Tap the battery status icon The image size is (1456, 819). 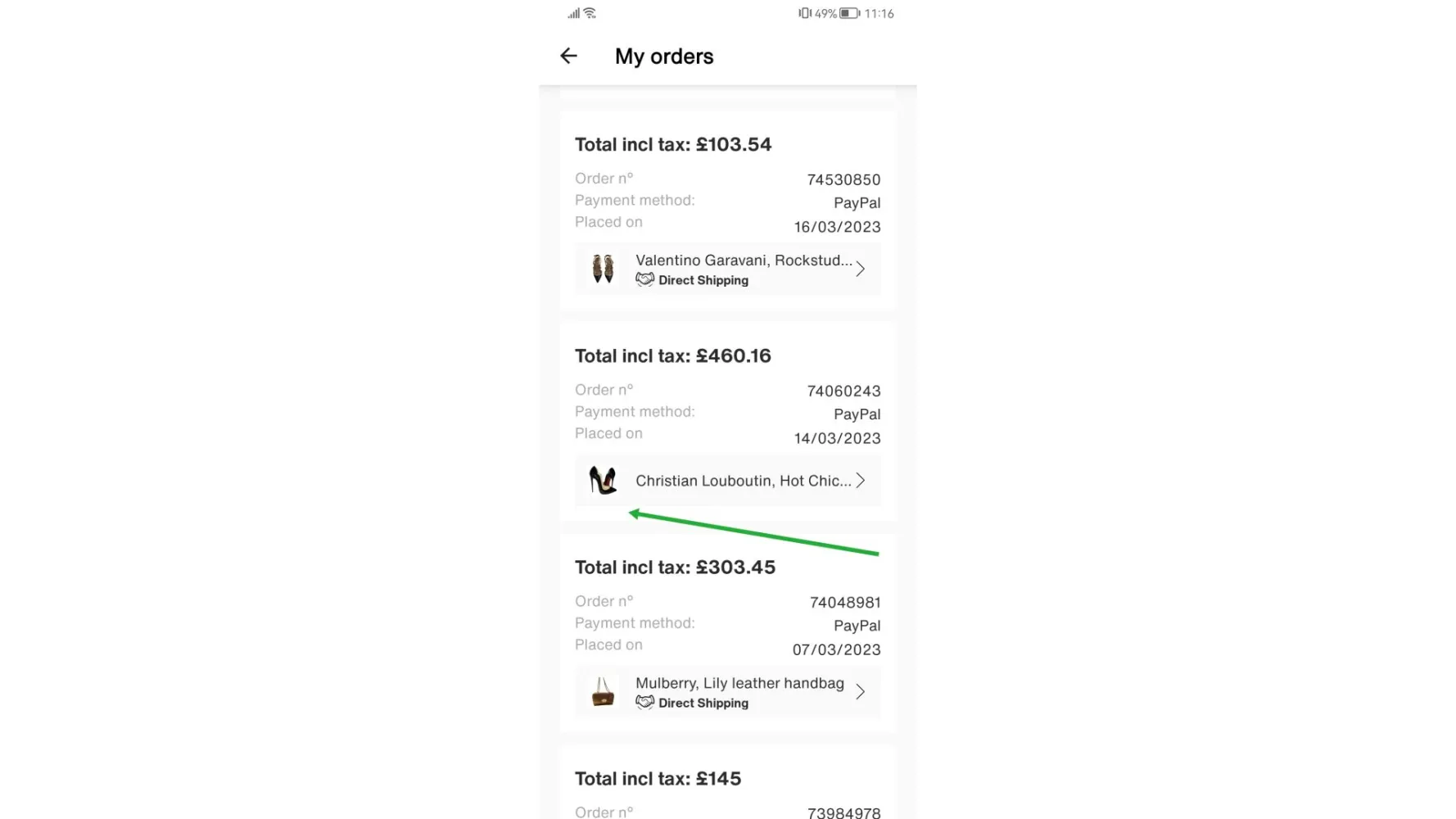(x=849, y=13)
